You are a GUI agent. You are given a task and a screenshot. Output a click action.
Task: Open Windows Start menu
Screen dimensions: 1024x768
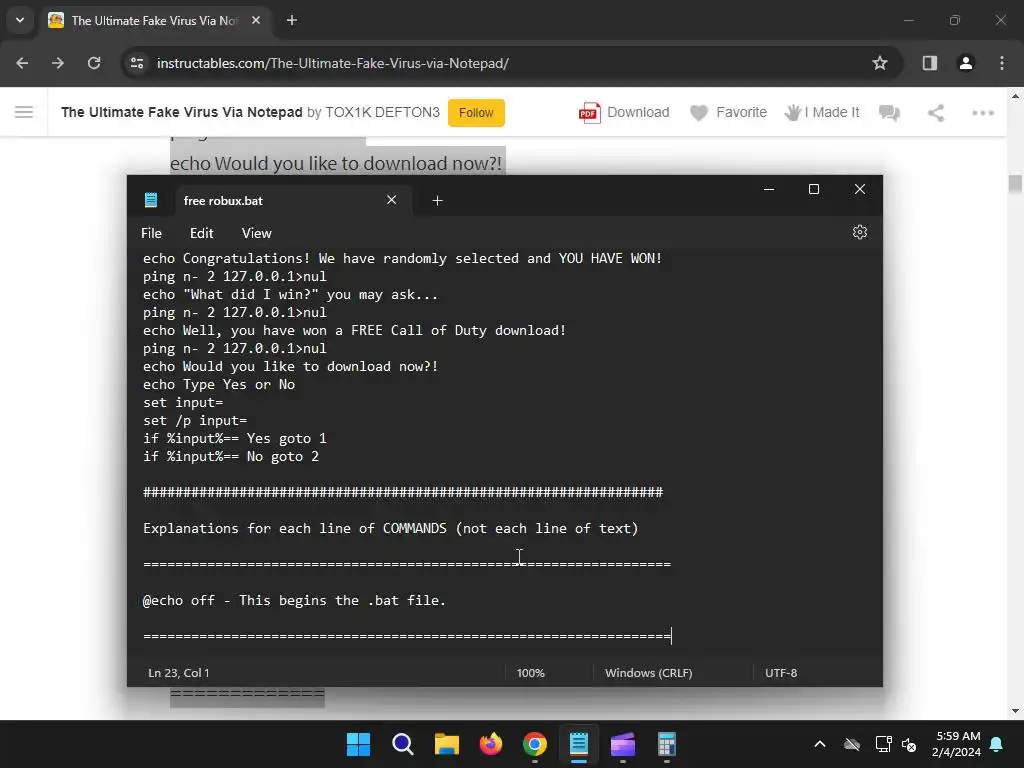[x=358, y=744]
